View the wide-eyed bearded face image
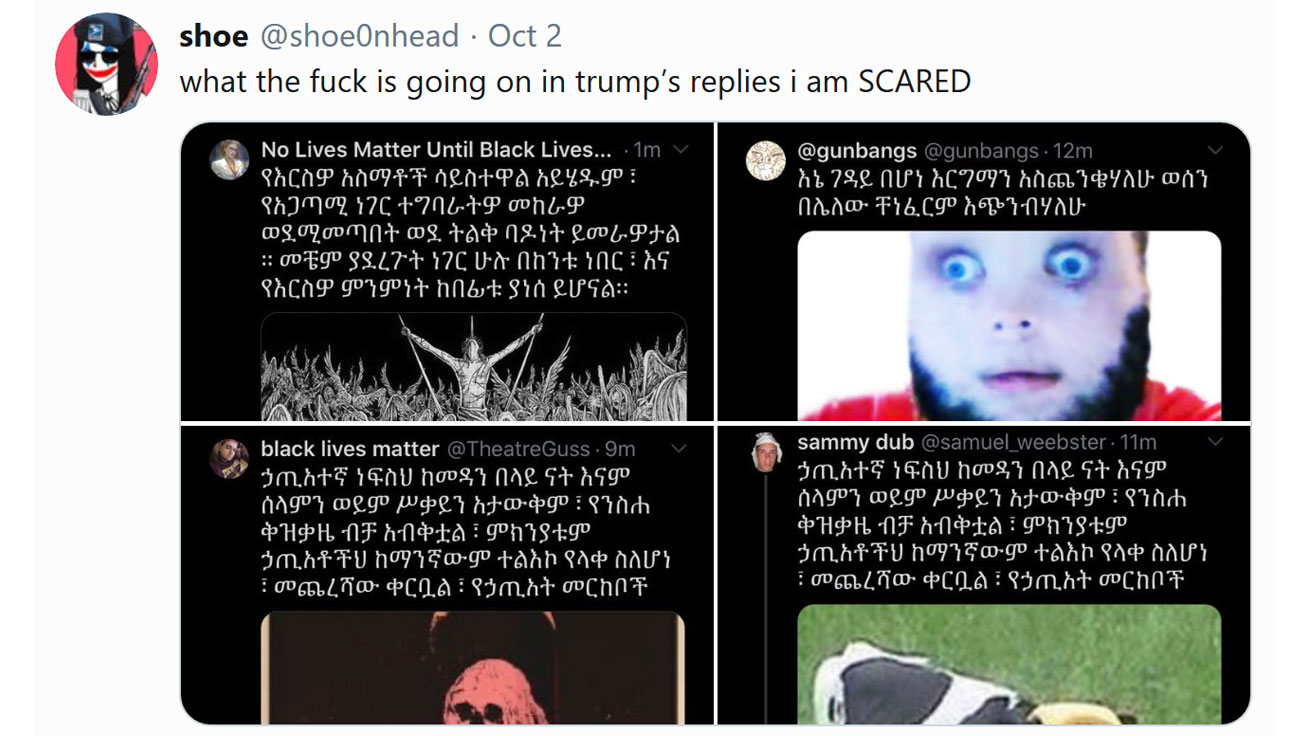 [1009, 325]
